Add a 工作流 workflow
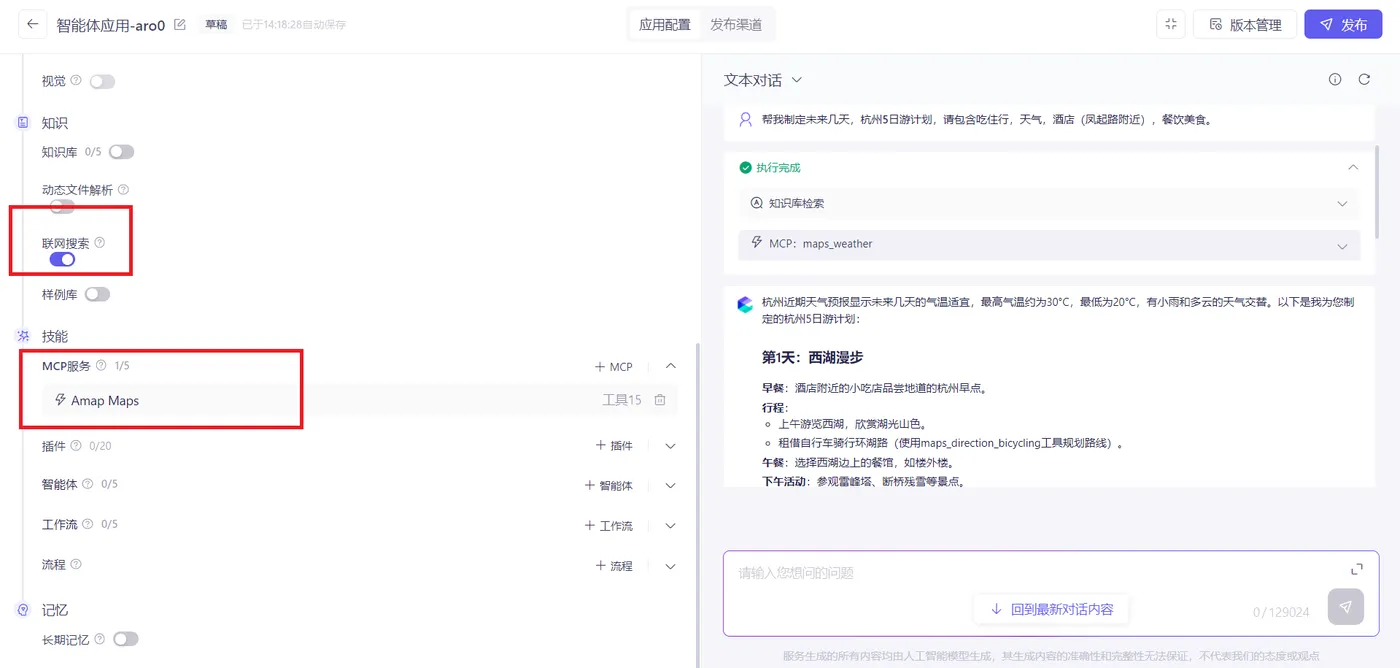 pyautogui.click(x=608, y=525)
